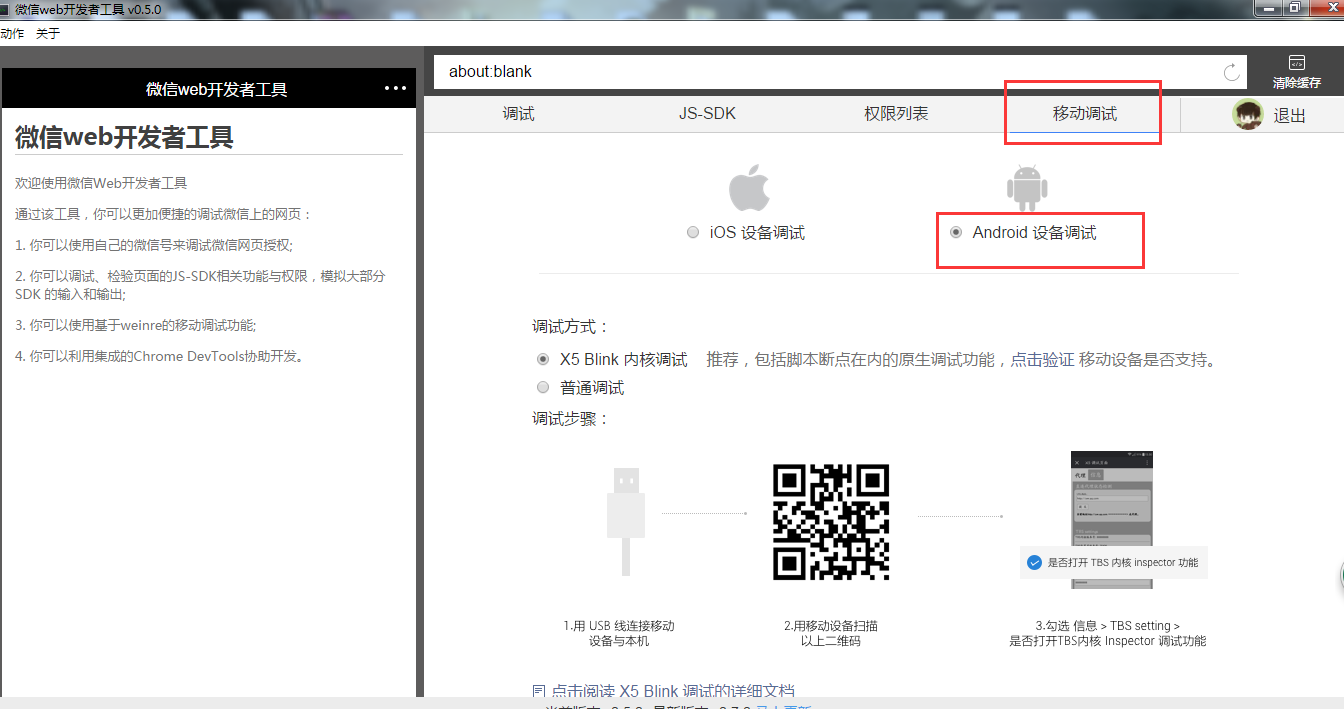The image size is (1344, 709).
Task: Select Android 设备调试 radio button
Action: pyautogui.click(x=956, y=232)
